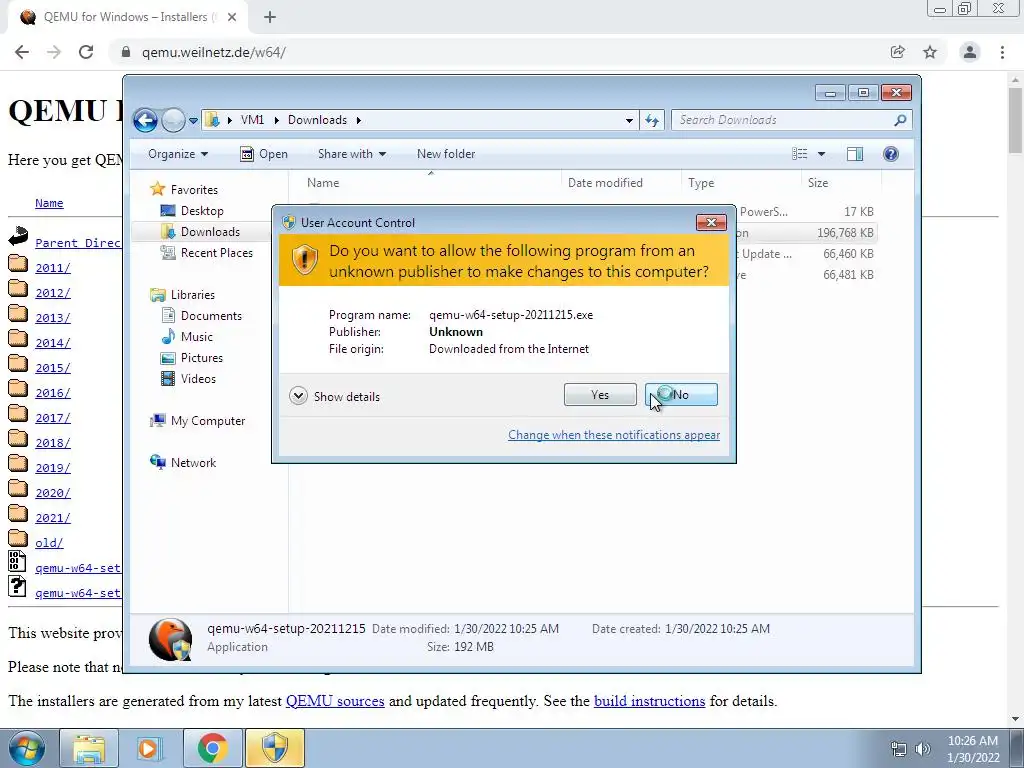1024x768 pixels.
Task: Open Music library
Action: point(197,337)
